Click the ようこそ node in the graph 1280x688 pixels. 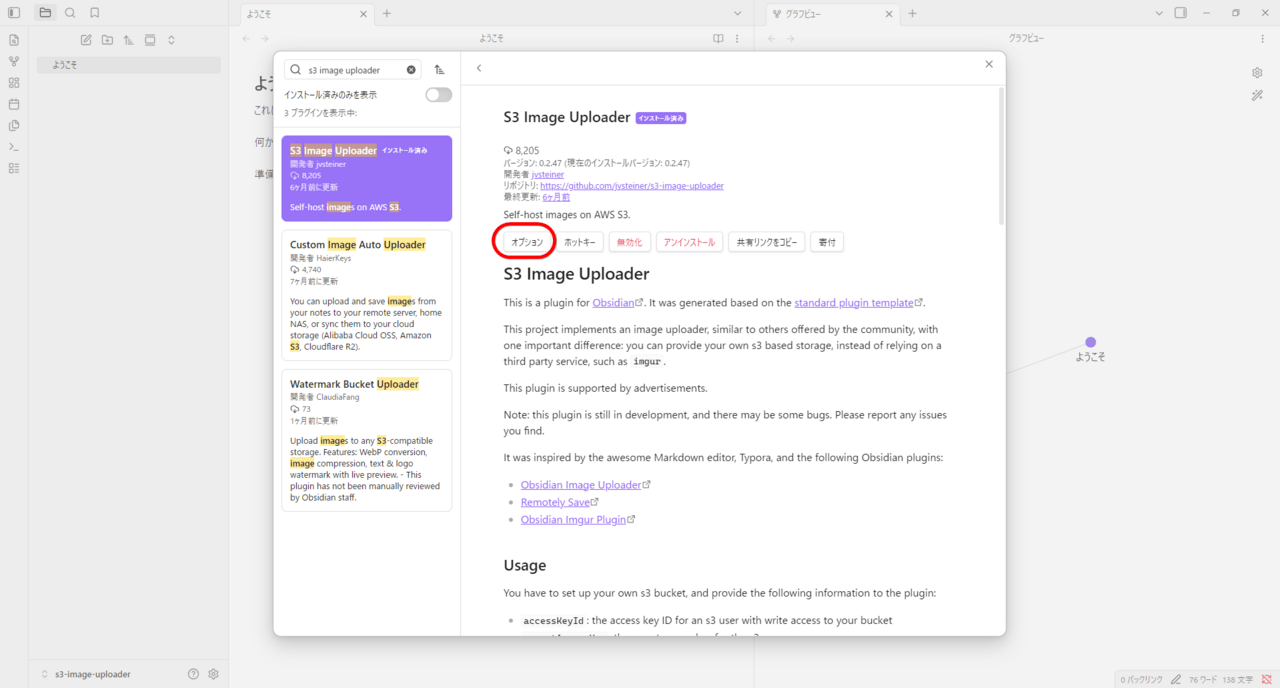[1090, 342]
